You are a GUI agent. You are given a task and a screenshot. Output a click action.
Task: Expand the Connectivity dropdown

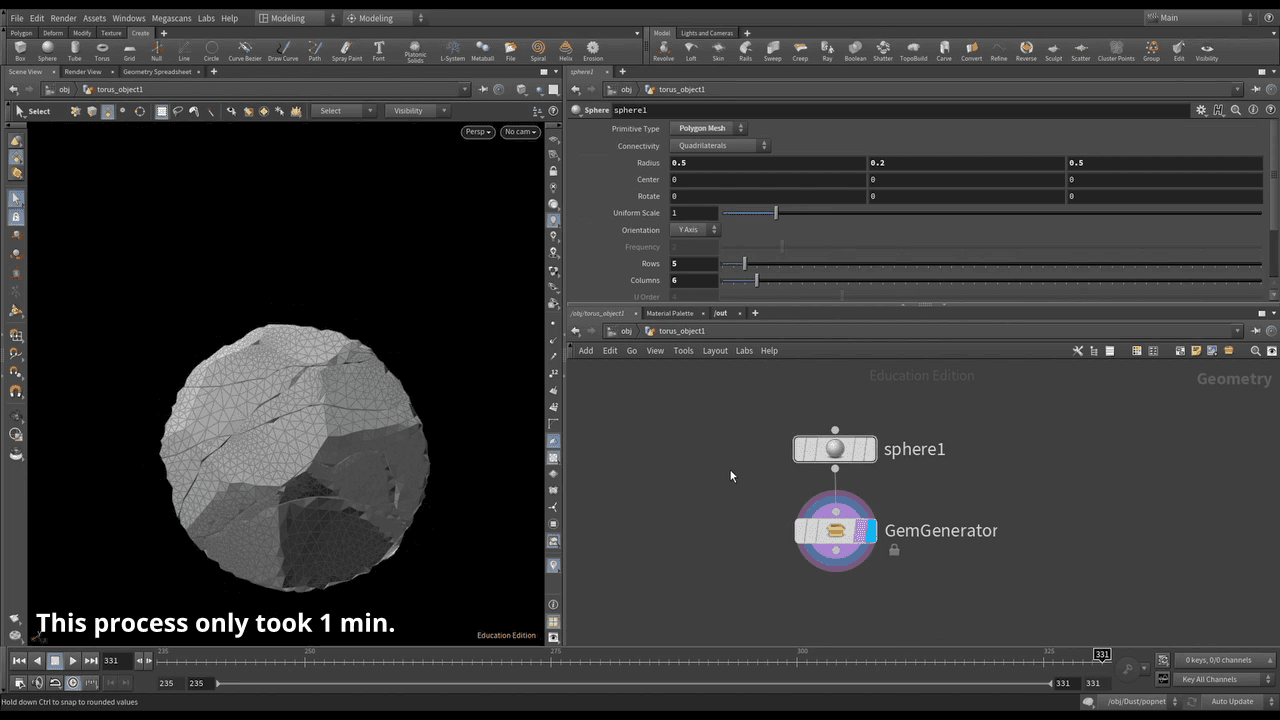point(719,146)
